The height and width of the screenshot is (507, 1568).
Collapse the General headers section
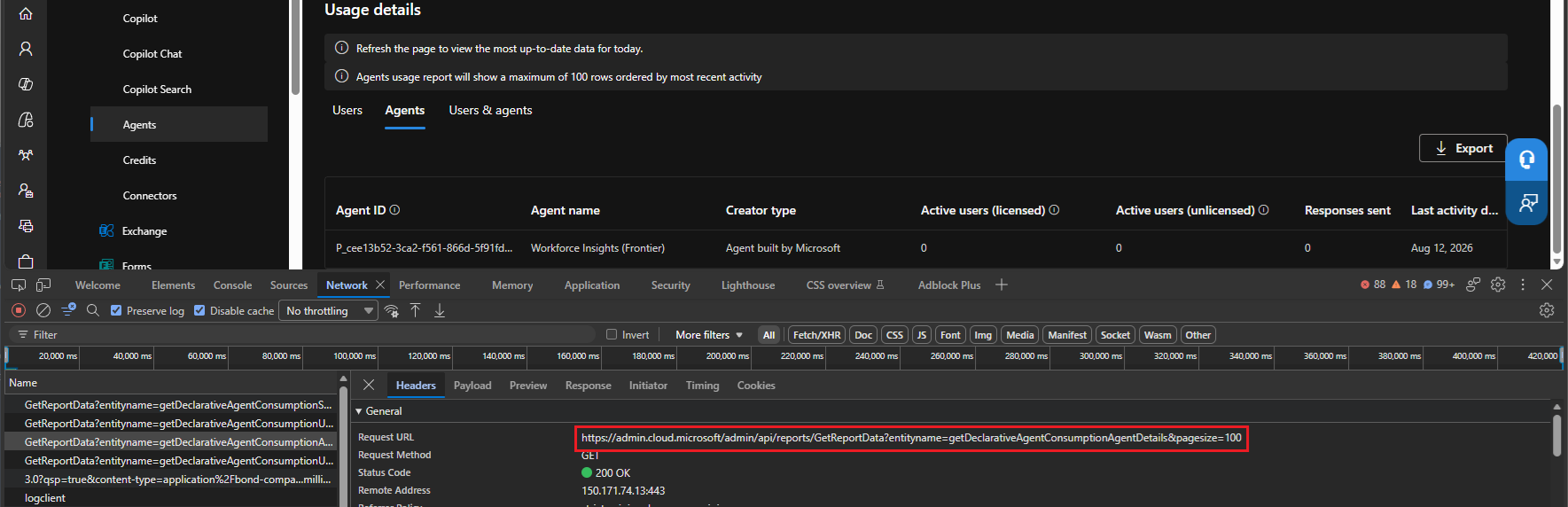click(378, 411)
